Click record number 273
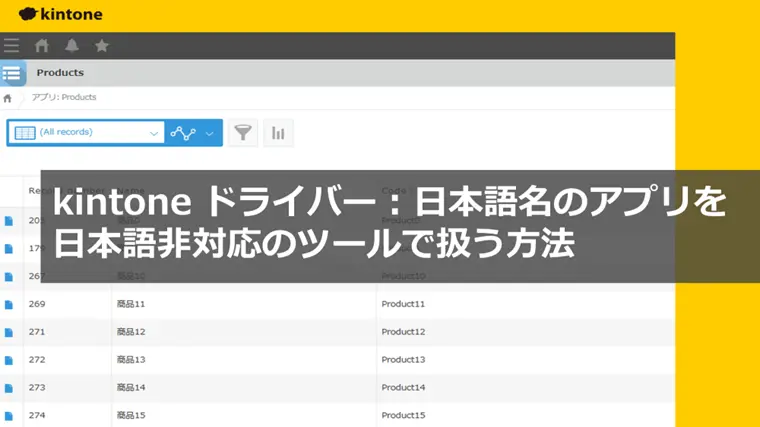 [x=37, y=387]
